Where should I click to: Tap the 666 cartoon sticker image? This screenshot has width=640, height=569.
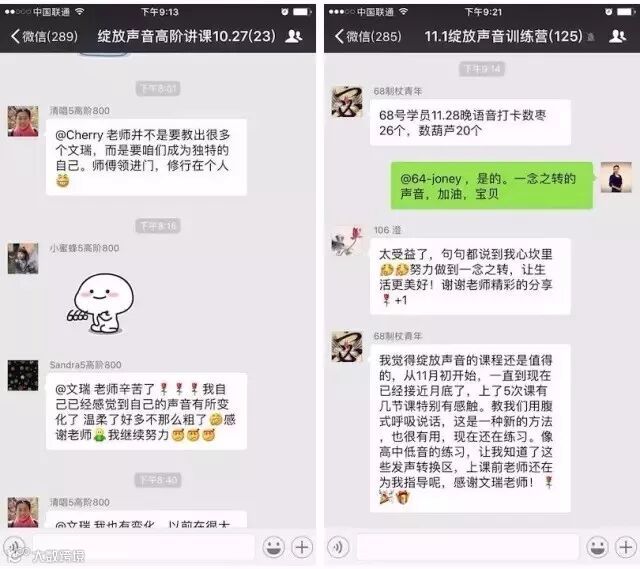pyautogui.click(x=100, y=303)
